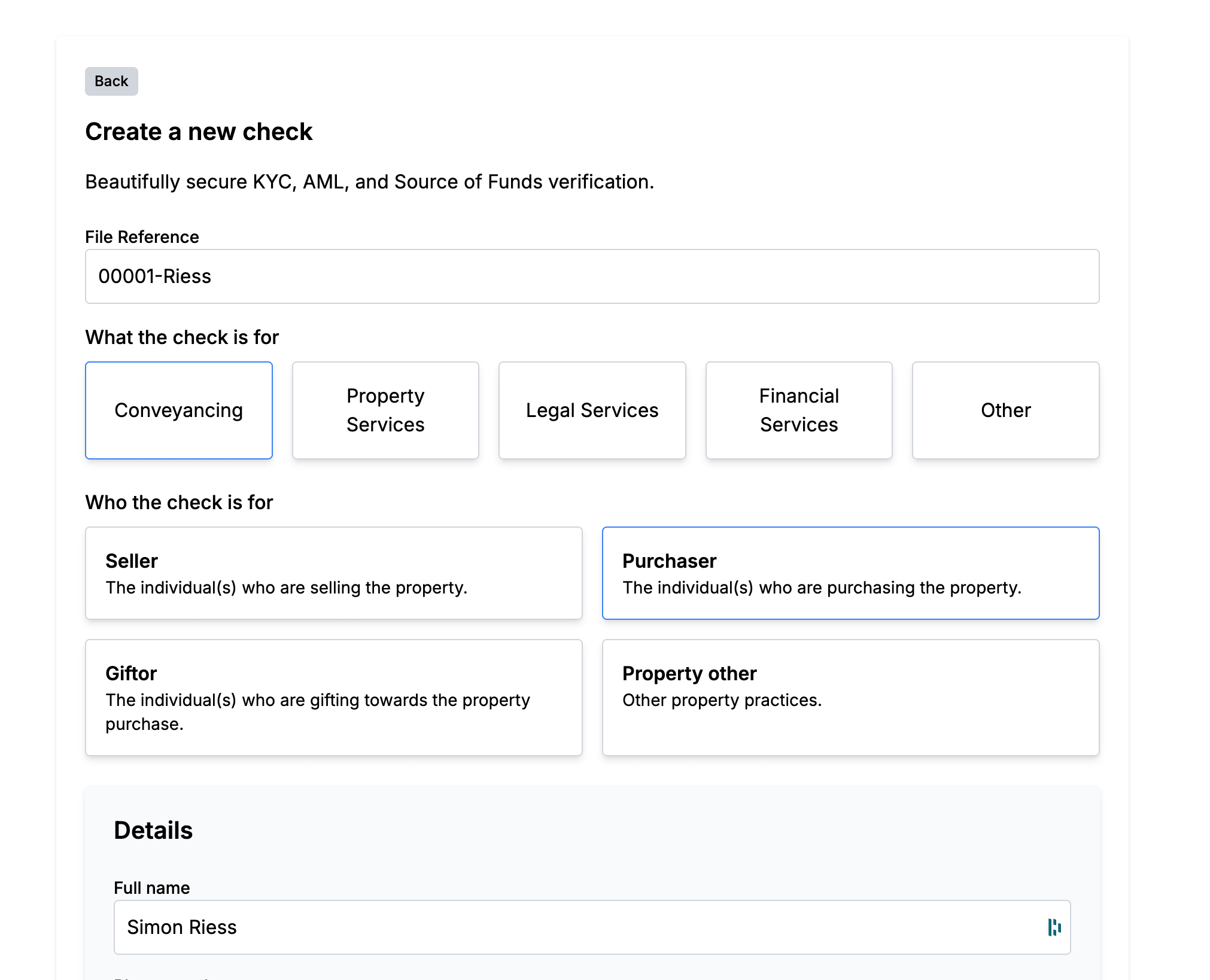Click the 'Create a new check' heading
The height and width of the screenshot is (980, 1210).
tap(199, 132)
